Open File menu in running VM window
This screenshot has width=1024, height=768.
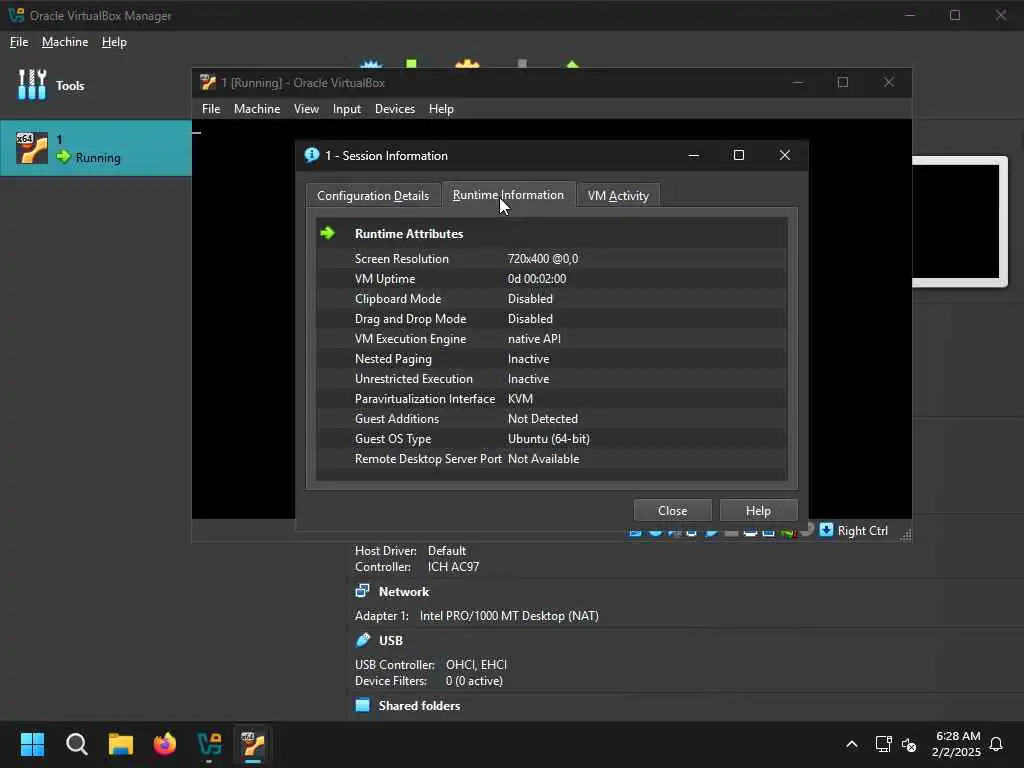211,108
